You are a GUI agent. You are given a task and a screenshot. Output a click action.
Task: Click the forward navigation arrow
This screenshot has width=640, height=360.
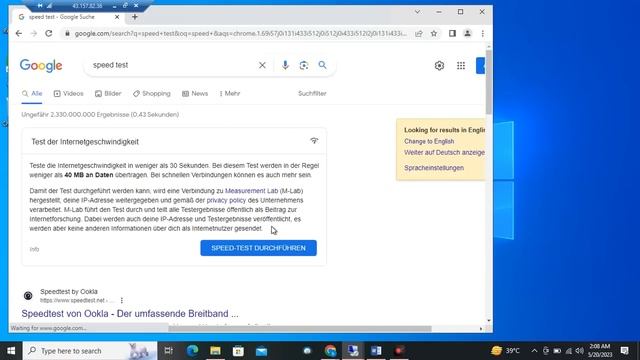33,33
